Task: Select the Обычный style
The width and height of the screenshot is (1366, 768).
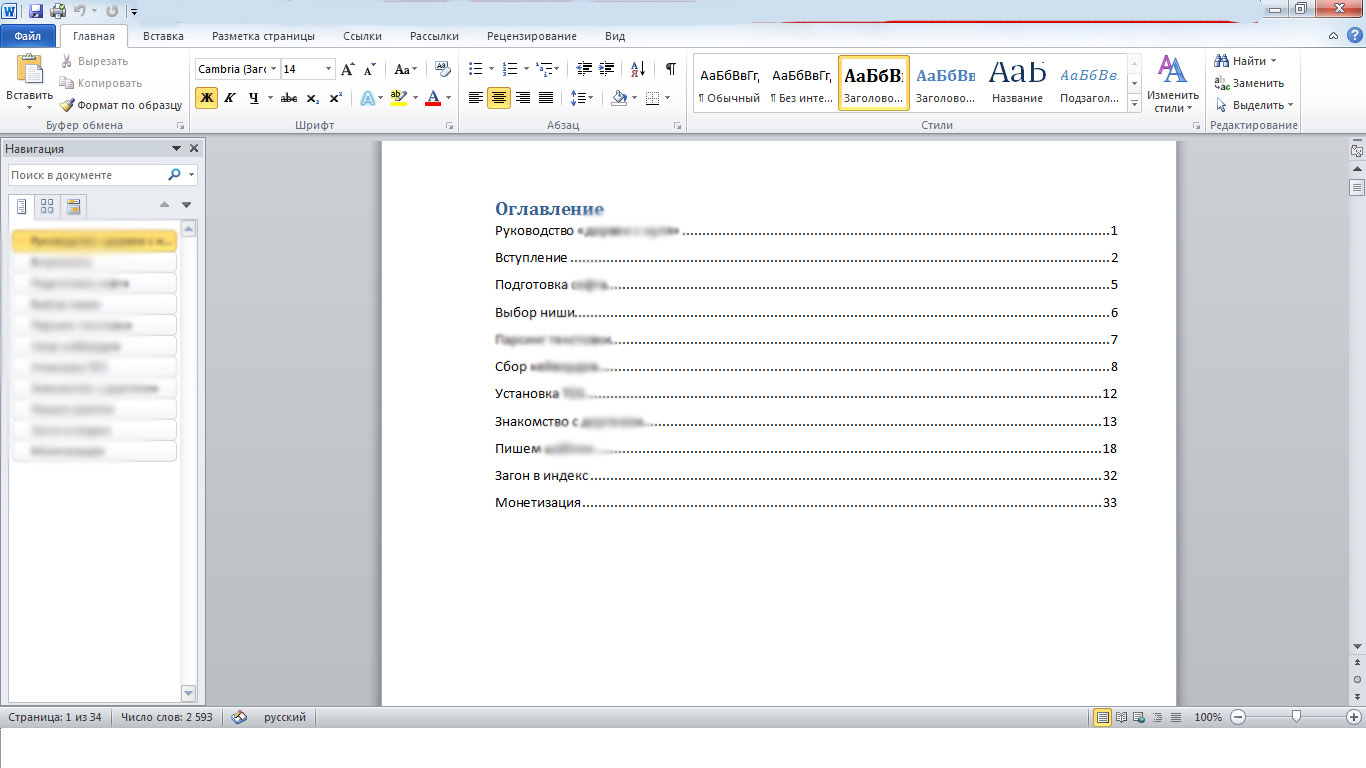Action: pos(729,84)
